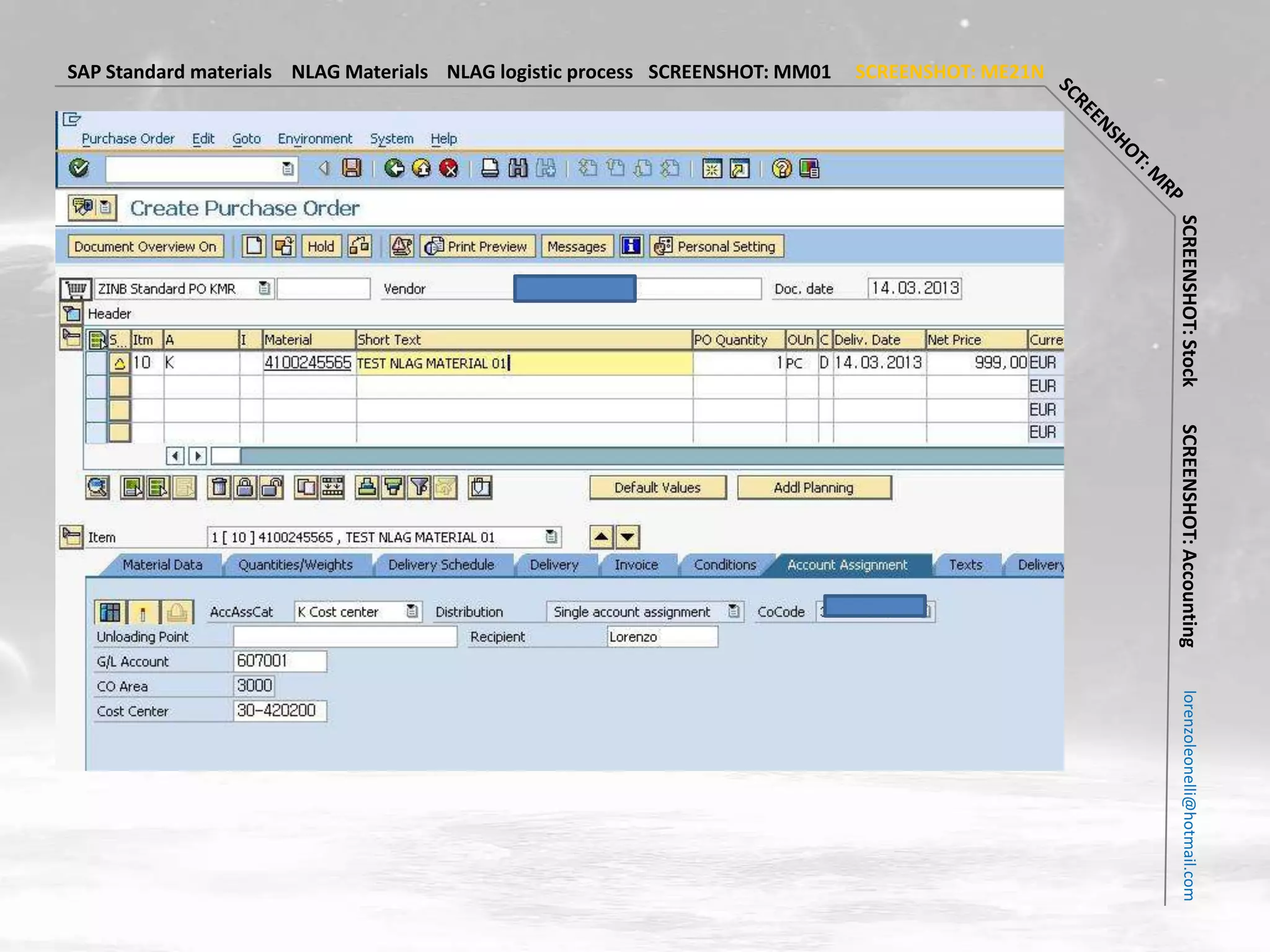Switch to the Delivery Schedule tab

(441, 565)
